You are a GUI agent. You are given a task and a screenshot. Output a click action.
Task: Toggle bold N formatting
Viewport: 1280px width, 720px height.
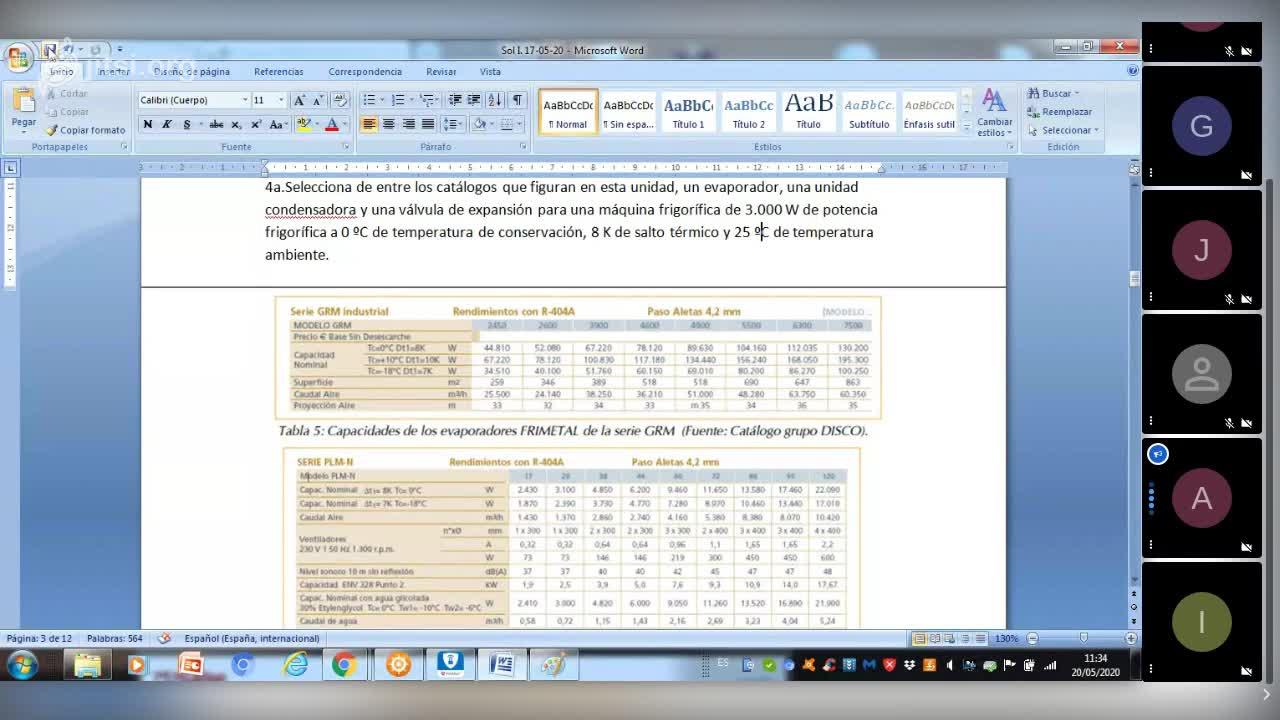click(x=148, y=125)
